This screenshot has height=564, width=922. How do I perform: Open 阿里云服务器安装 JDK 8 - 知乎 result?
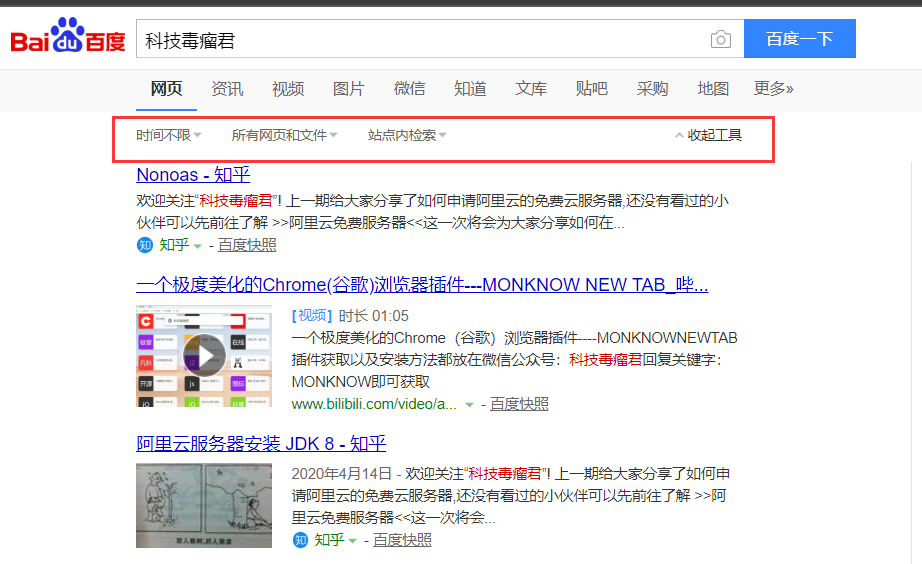[x=261, y=443]
